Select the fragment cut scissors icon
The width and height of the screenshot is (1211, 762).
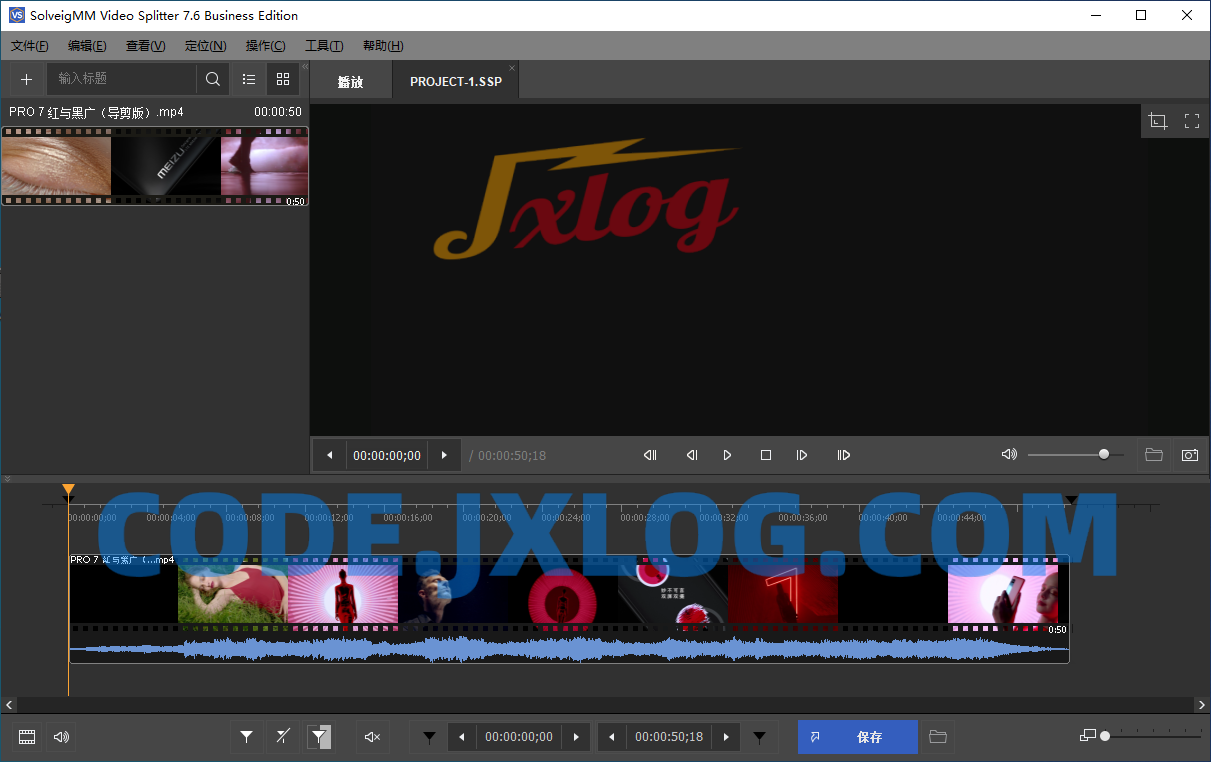(x=282, y=737)
